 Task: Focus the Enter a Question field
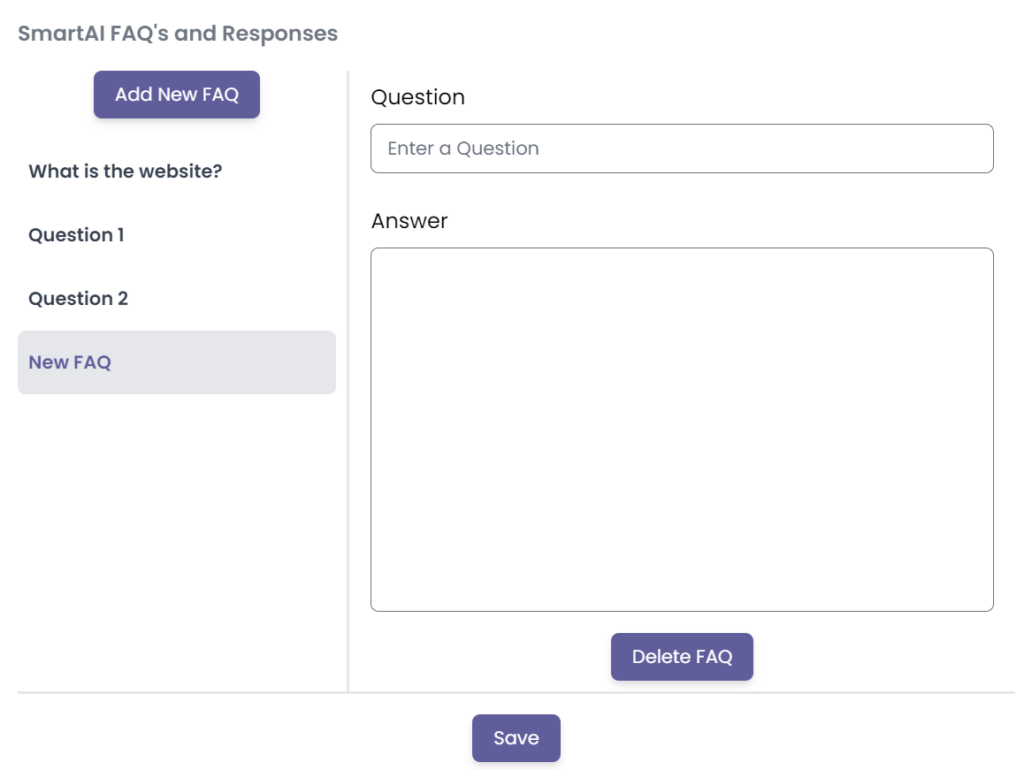tap(681, 149)
